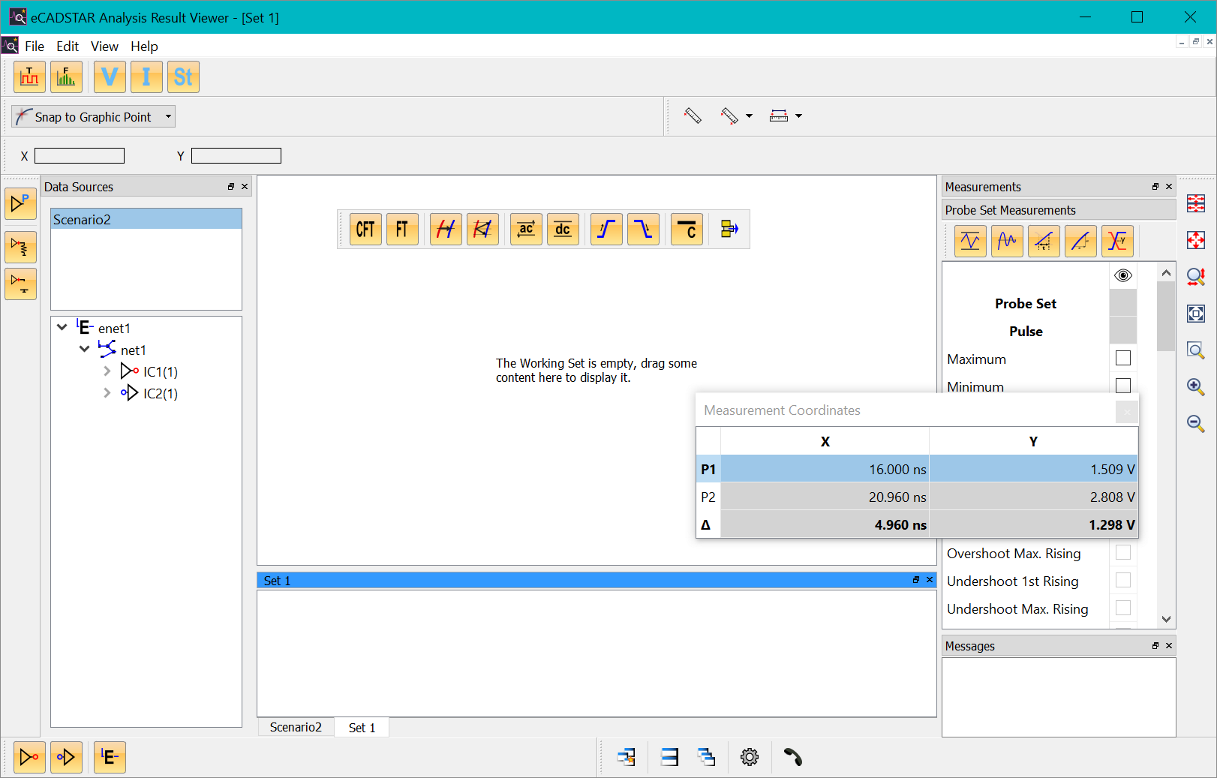Click the St toolbar icon

pos(183,77)
